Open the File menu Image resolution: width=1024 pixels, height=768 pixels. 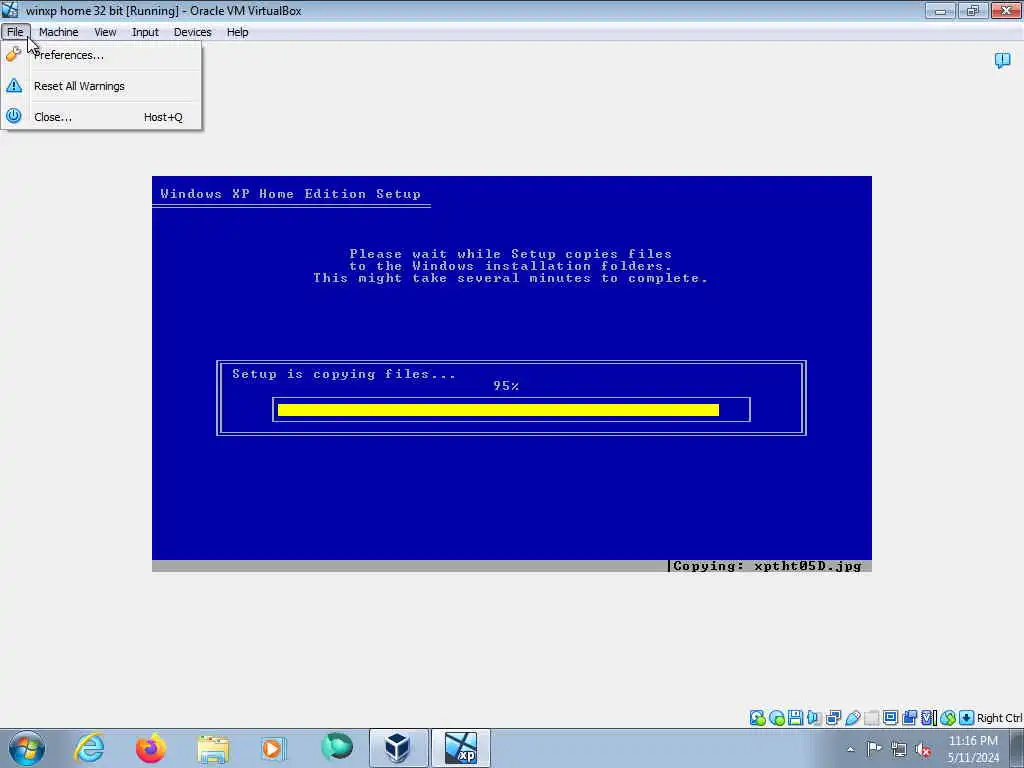(x=15, y=31)
